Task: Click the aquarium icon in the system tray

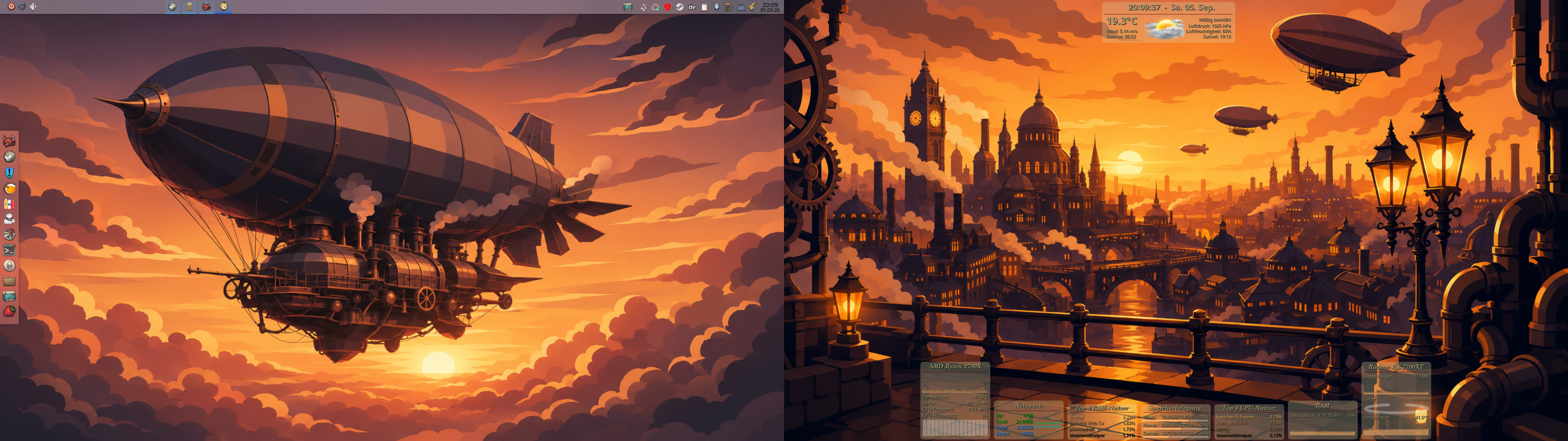Action: (628, 7)
